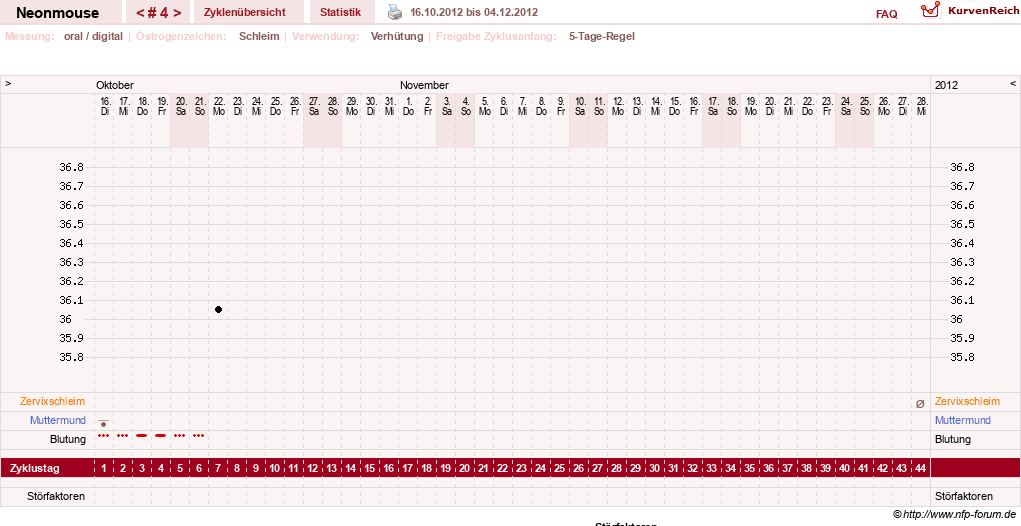This screenshot has width=1021, height=526.
Task: Click the left Blutung label
Action: [68, 439]
